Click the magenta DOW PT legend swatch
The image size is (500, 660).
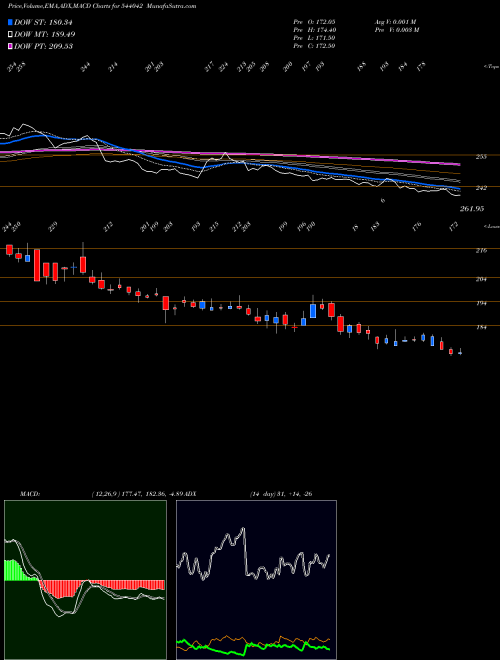point(10,46)
